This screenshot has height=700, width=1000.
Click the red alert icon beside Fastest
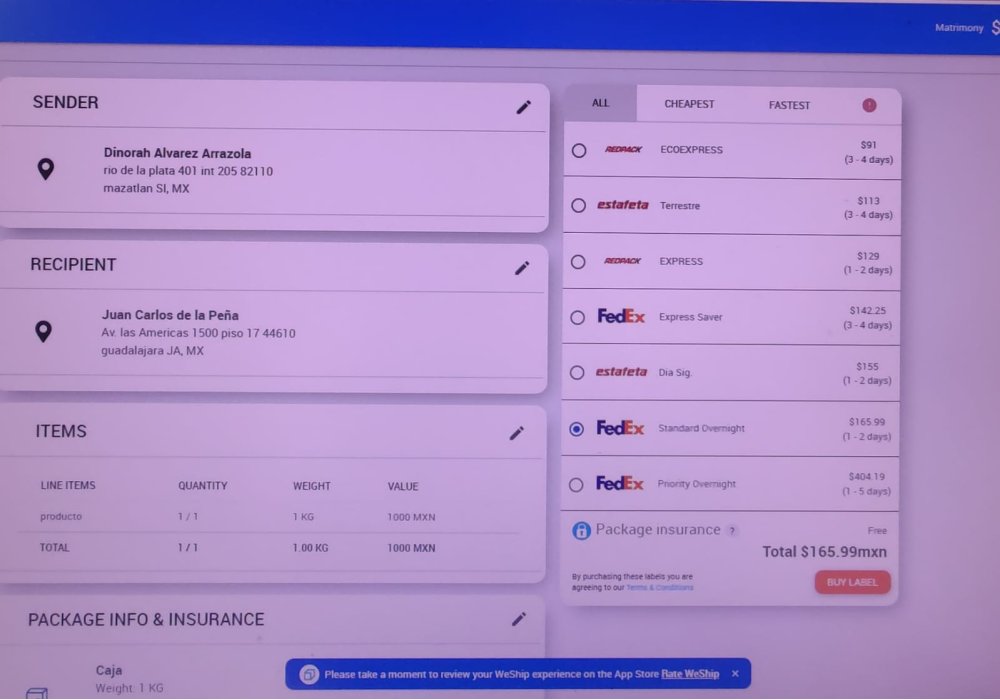(x=869, y=105)
